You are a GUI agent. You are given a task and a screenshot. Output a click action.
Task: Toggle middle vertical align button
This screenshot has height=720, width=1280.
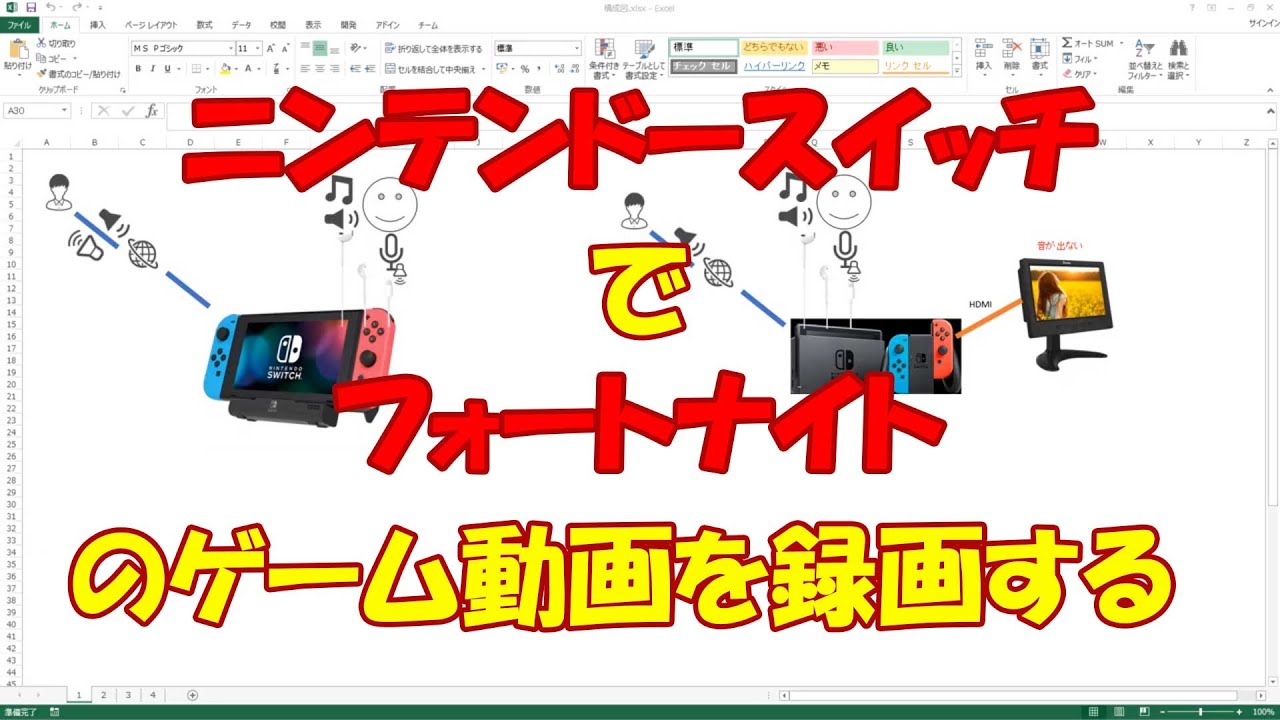click(x=320, y=48)
